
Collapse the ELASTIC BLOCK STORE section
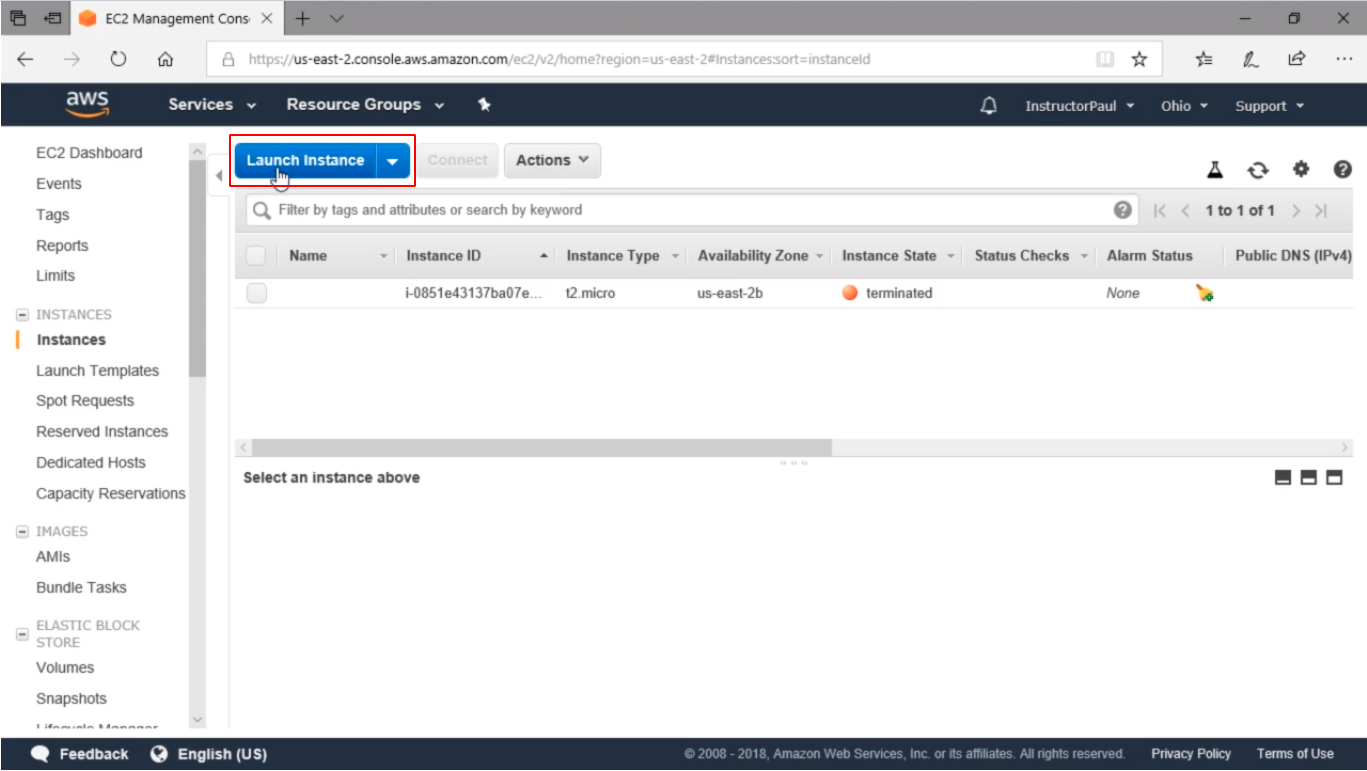click(22, 634)
